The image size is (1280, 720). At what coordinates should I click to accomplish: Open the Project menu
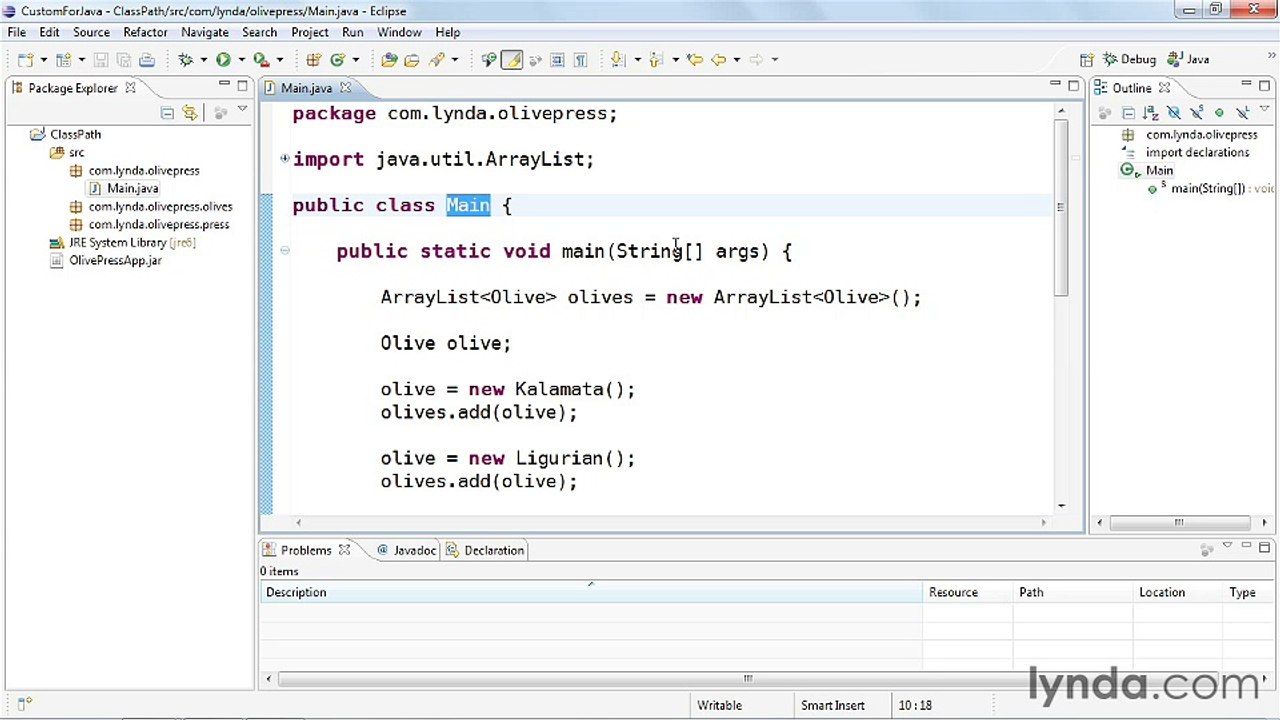click(309, 32)
